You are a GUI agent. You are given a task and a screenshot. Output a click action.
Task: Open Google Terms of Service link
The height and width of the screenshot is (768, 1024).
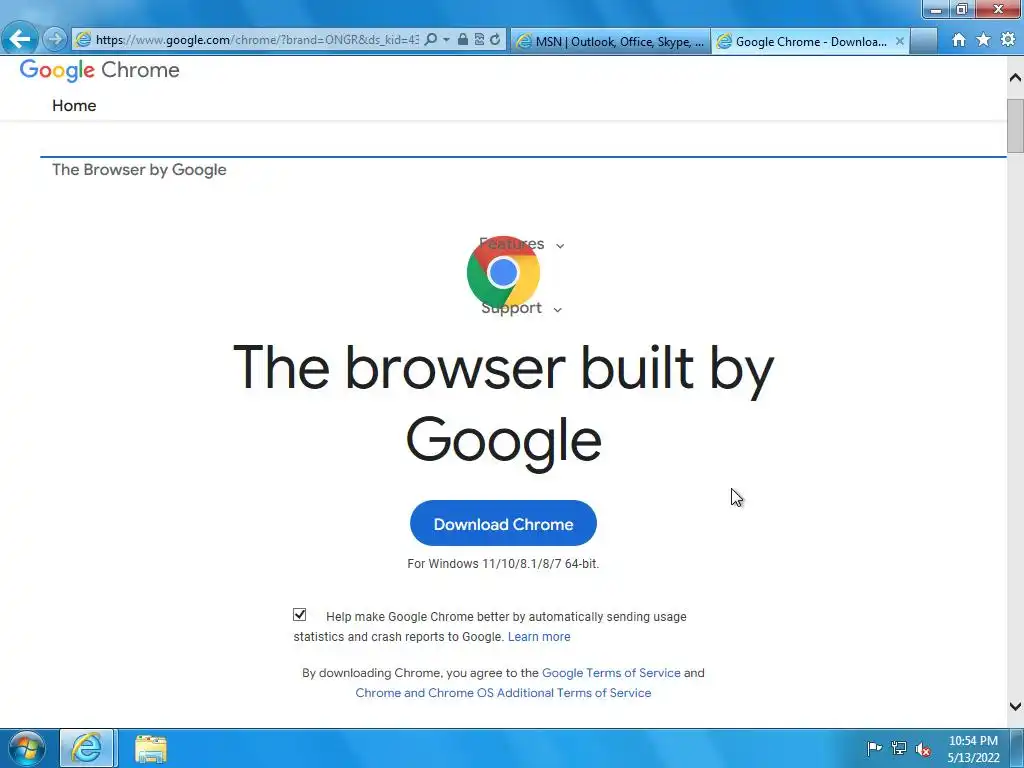pos(611,673)
